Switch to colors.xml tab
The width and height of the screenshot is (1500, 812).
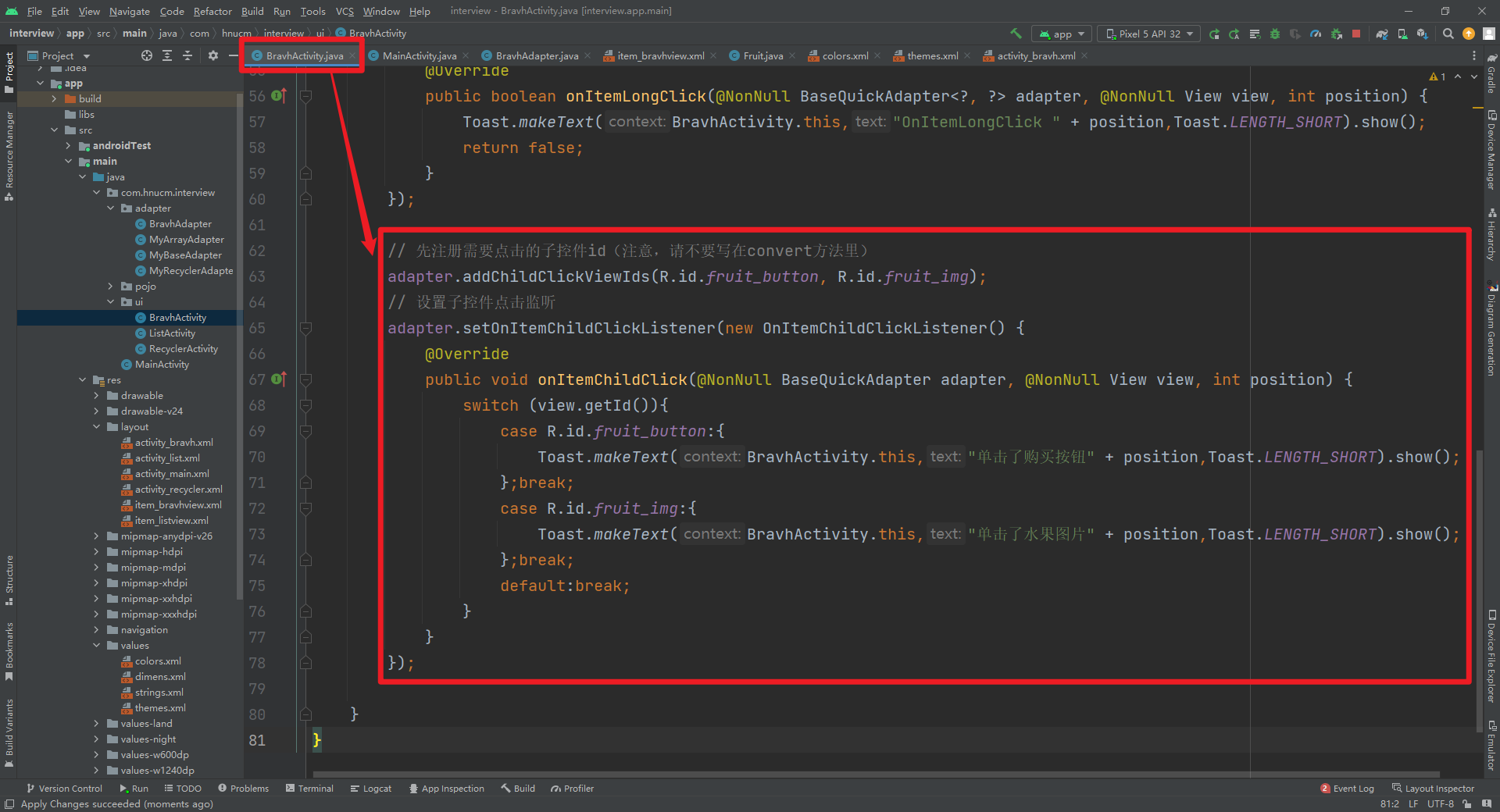point(845,55)
